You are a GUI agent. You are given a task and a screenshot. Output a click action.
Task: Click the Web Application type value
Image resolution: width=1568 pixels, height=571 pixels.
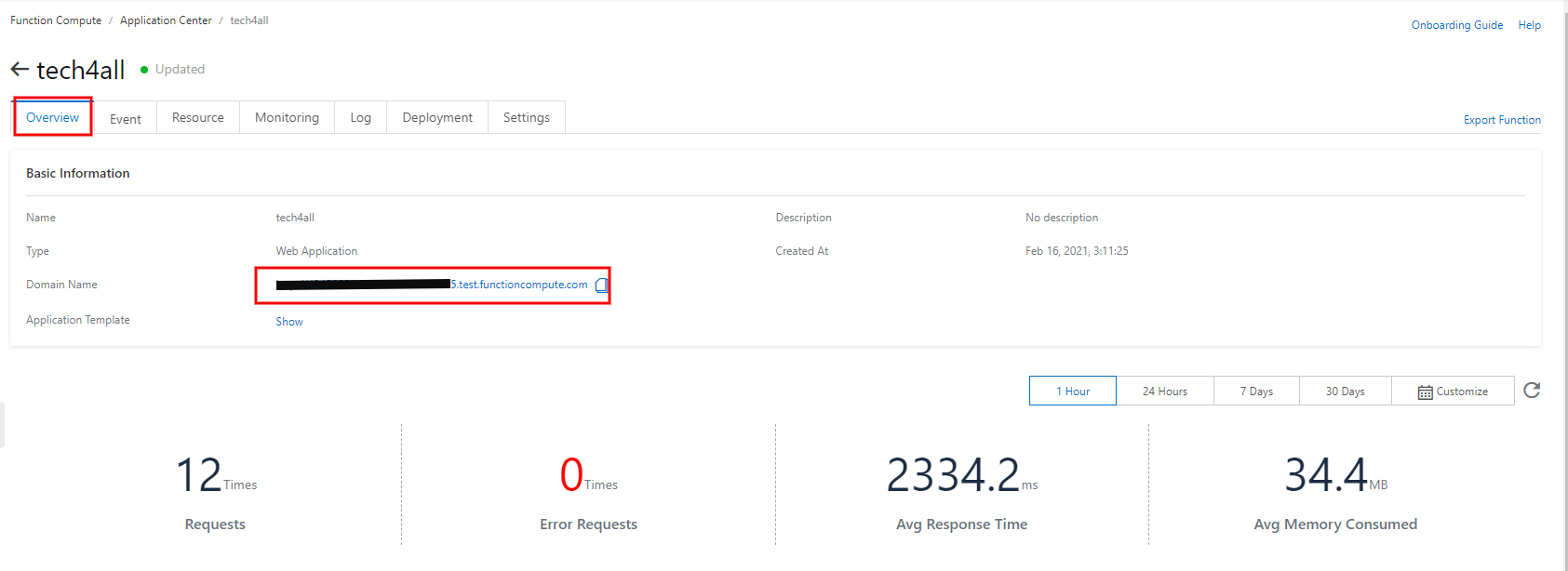[316, 251]
